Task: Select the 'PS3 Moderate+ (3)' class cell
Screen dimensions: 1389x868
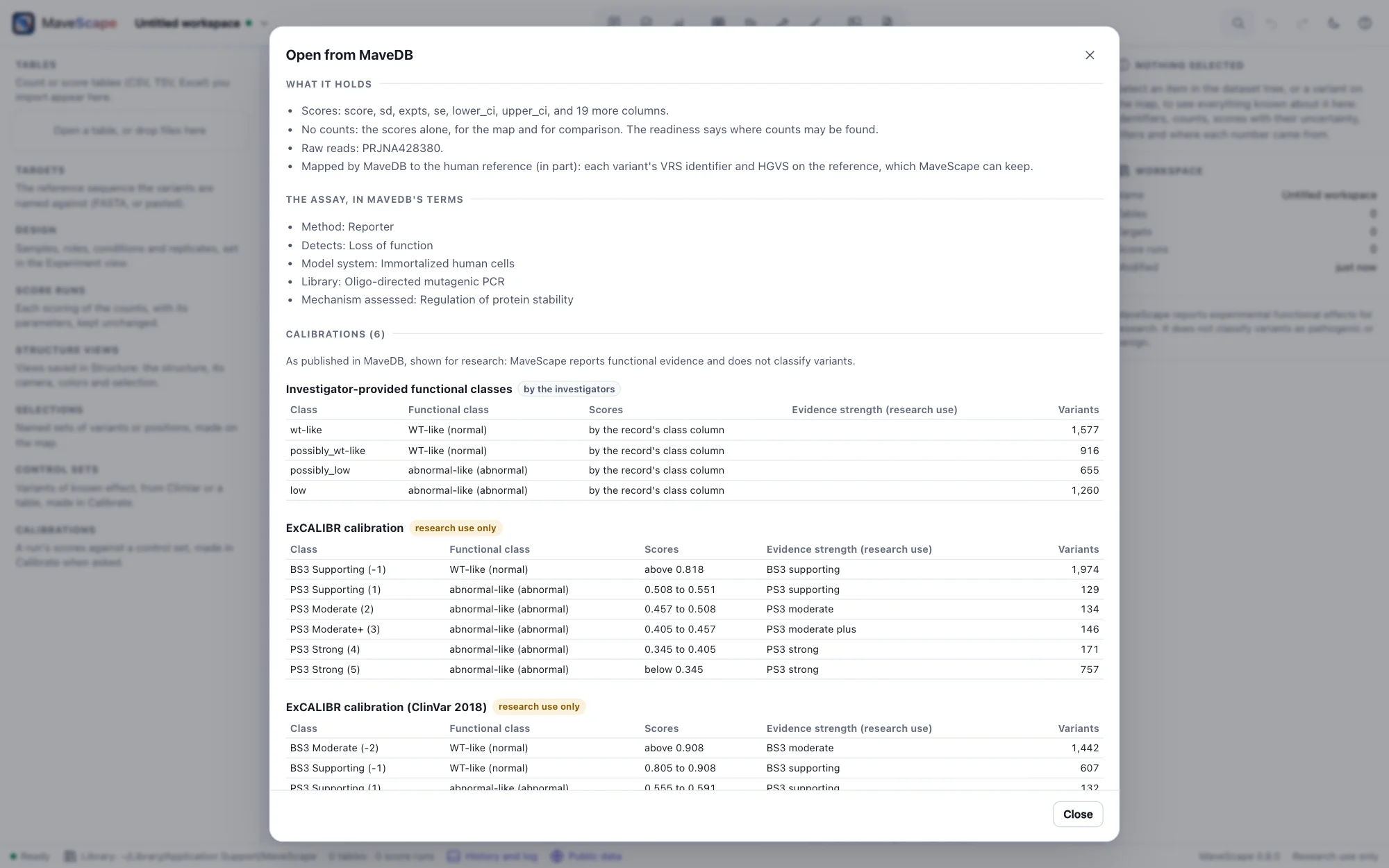Action: click(335, 629)
